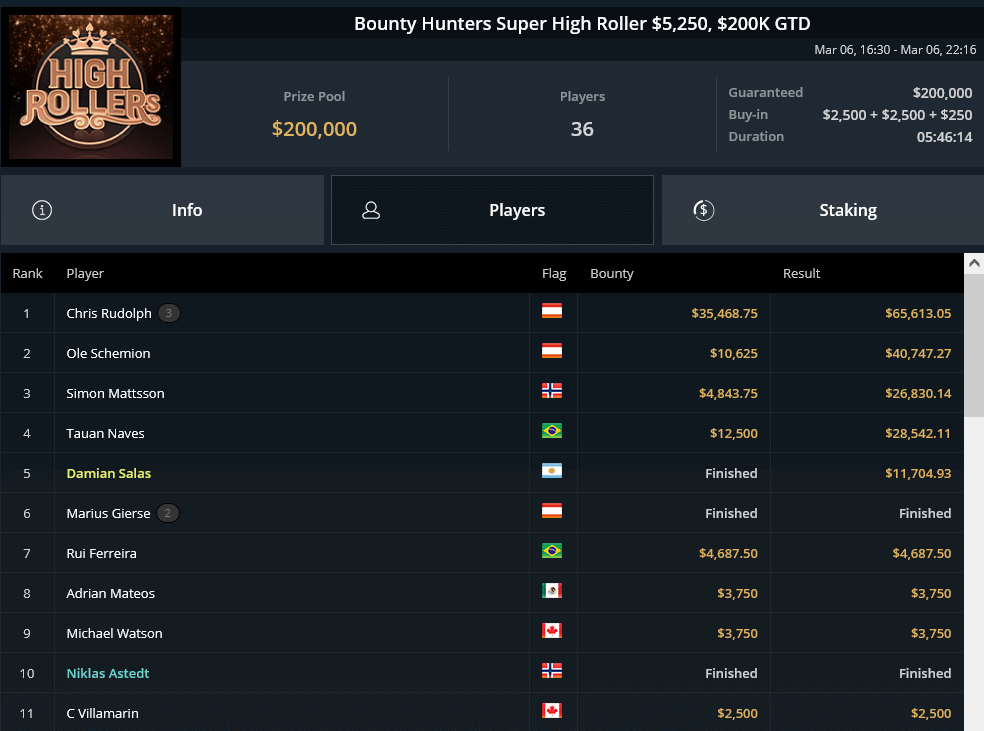This screenshot has height=731, width=984.
Task: Click the dollar icon on the Staking tab
Action: (x=703, y=210)
